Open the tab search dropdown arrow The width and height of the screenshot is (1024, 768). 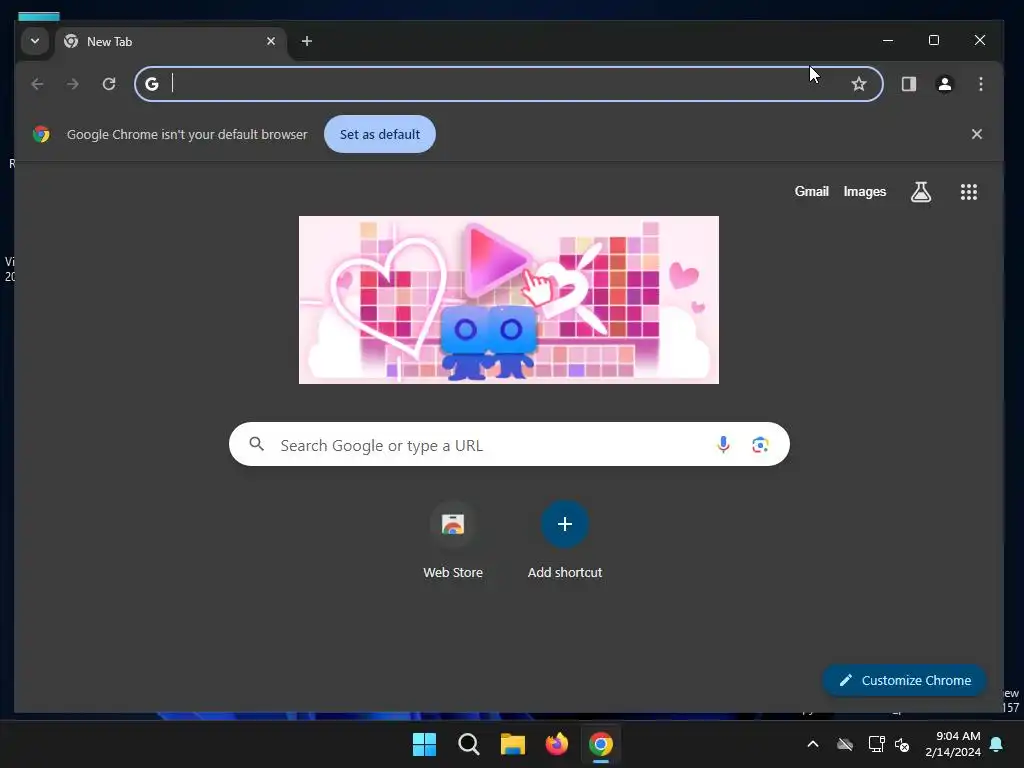tap(35, 41)
